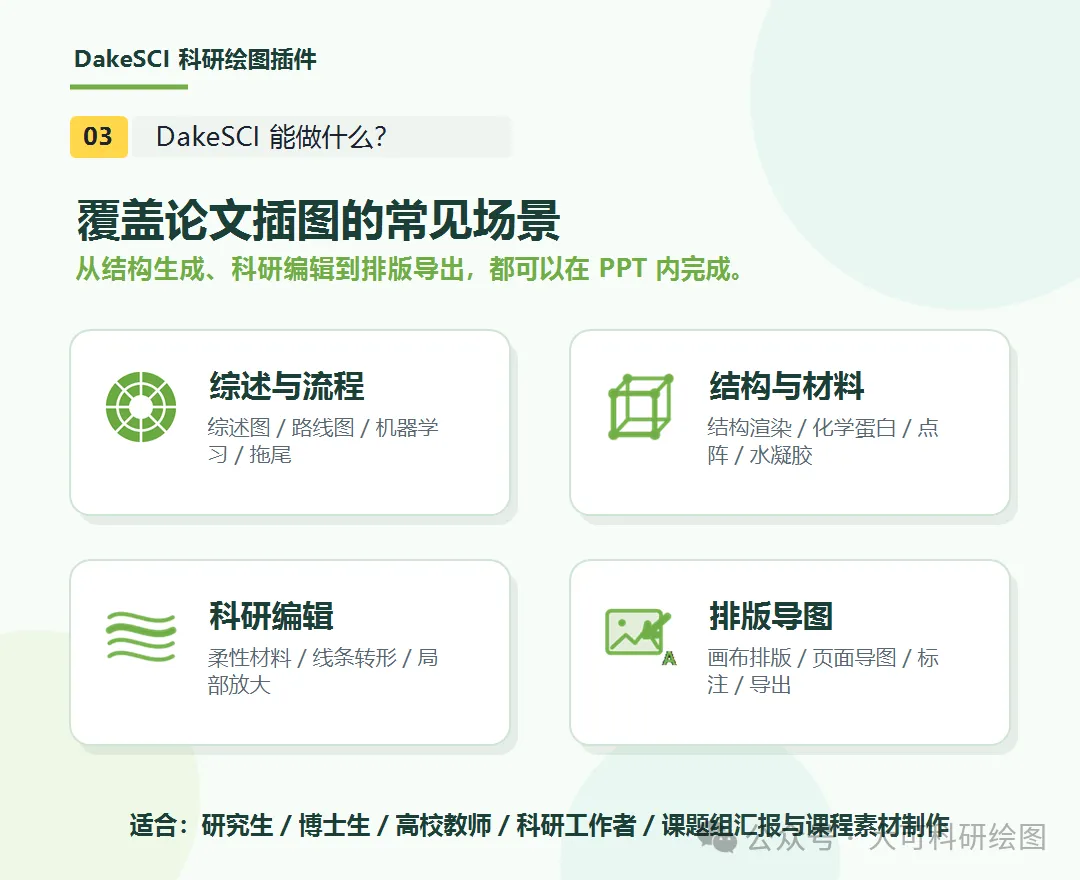The image size is (1080, 880).
Task: Select the 科研编辑 card title
Action: [x=271, y=616]
